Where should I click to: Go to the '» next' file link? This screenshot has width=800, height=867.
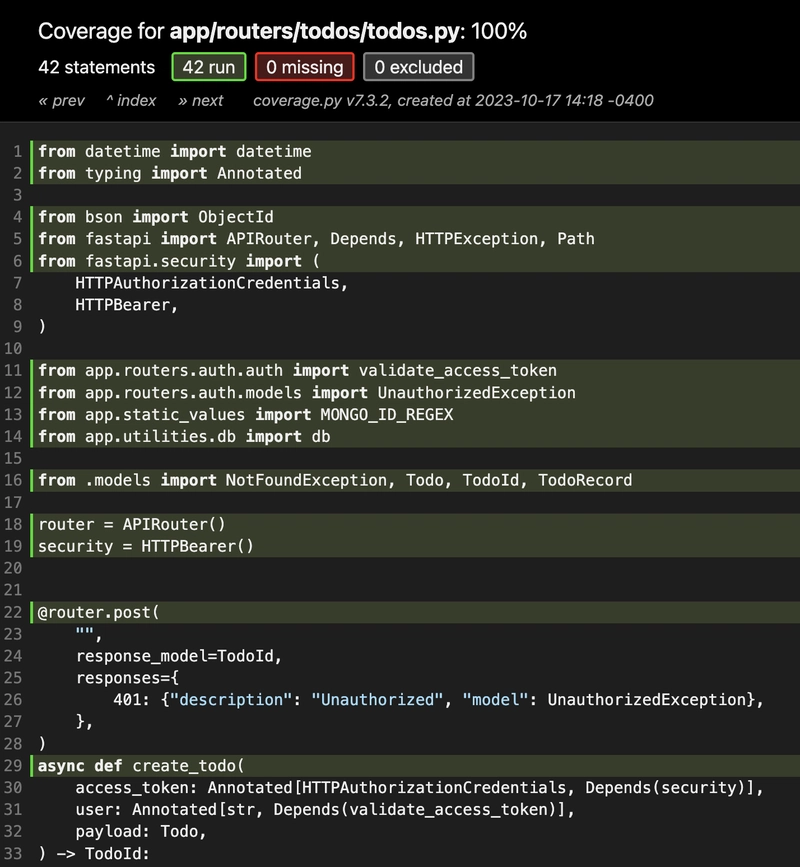pyautogui.click(x=201, y=101)
